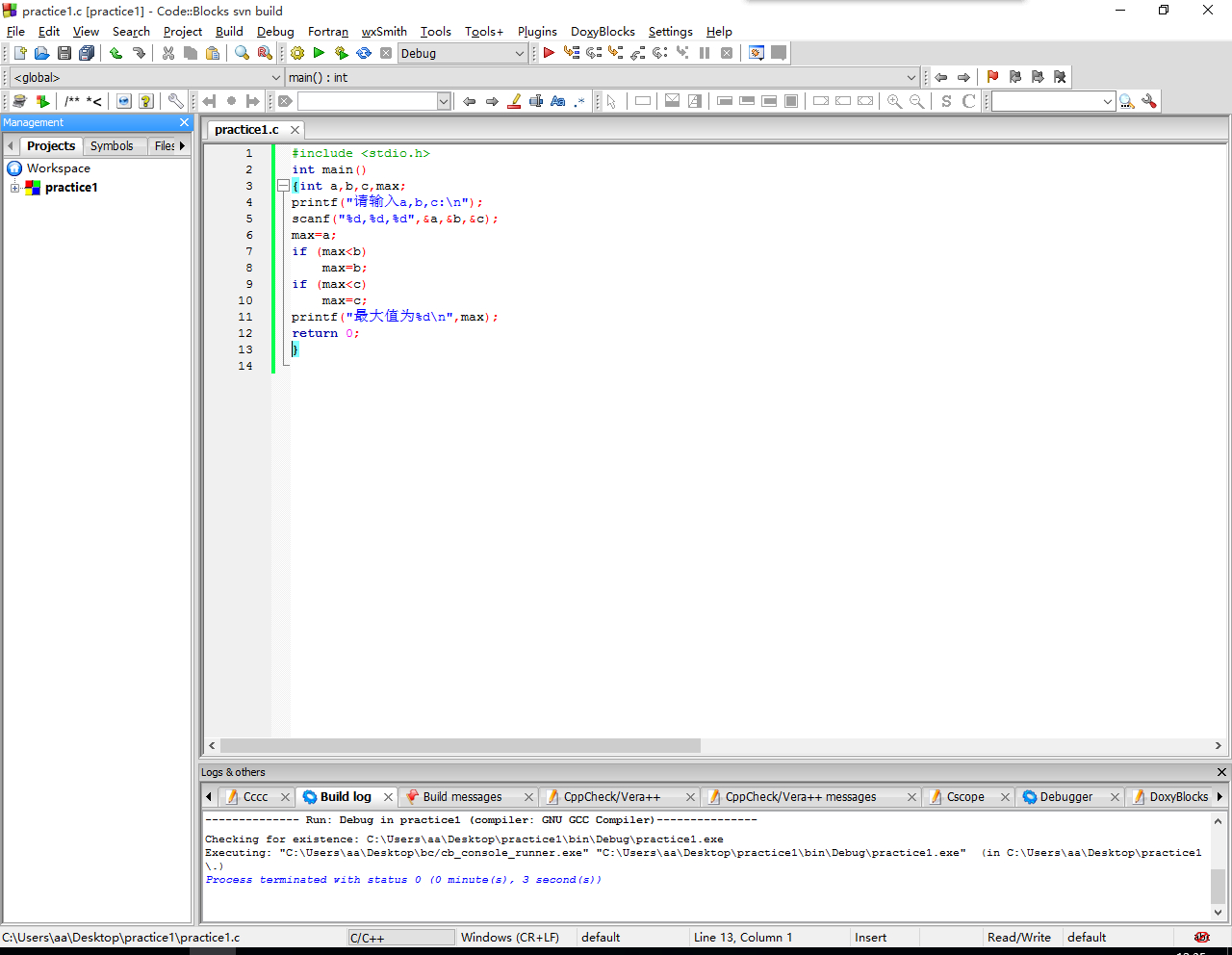
Task: Switch to the Build messages tab
Action: [x=462, y=797]
